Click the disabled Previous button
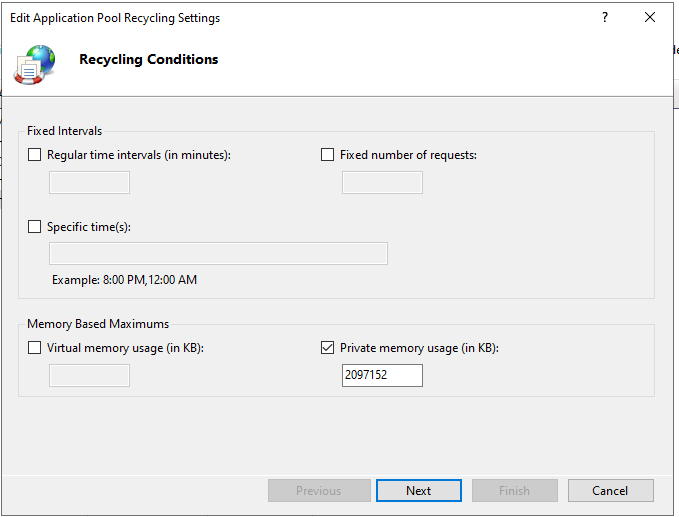Screen dimensions: 679x517 [319, 491]
